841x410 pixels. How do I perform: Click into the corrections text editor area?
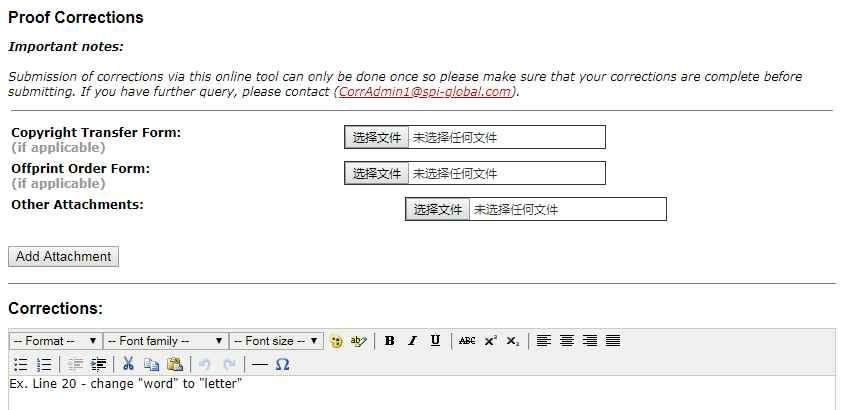tap(422, 393)
